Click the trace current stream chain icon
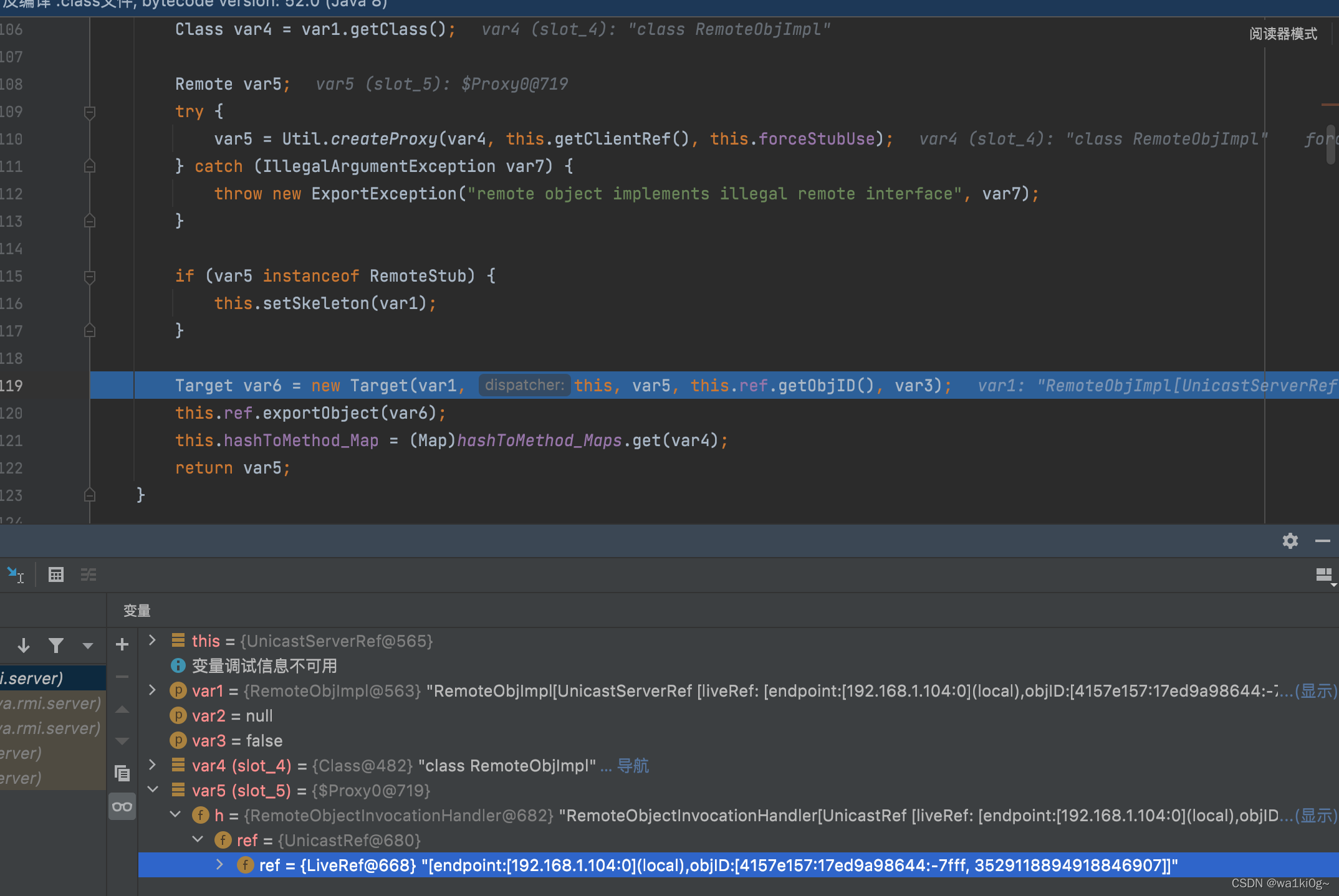The image size is (1339, 896). (89, 574)
